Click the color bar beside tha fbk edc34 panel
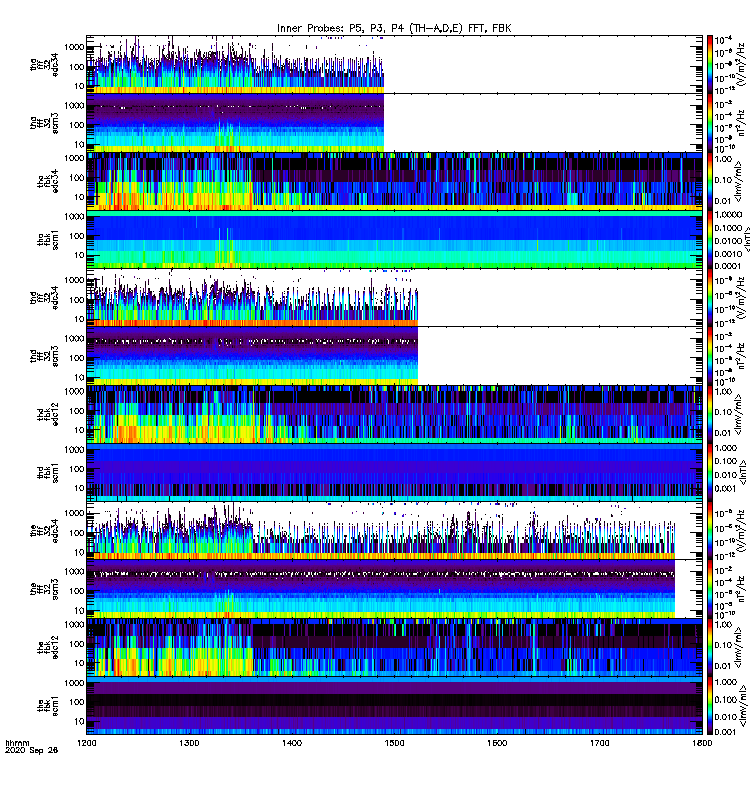Image resolution: width=750 pixels, height=800 pixels. pyautogui.click(x=710, y=181)
